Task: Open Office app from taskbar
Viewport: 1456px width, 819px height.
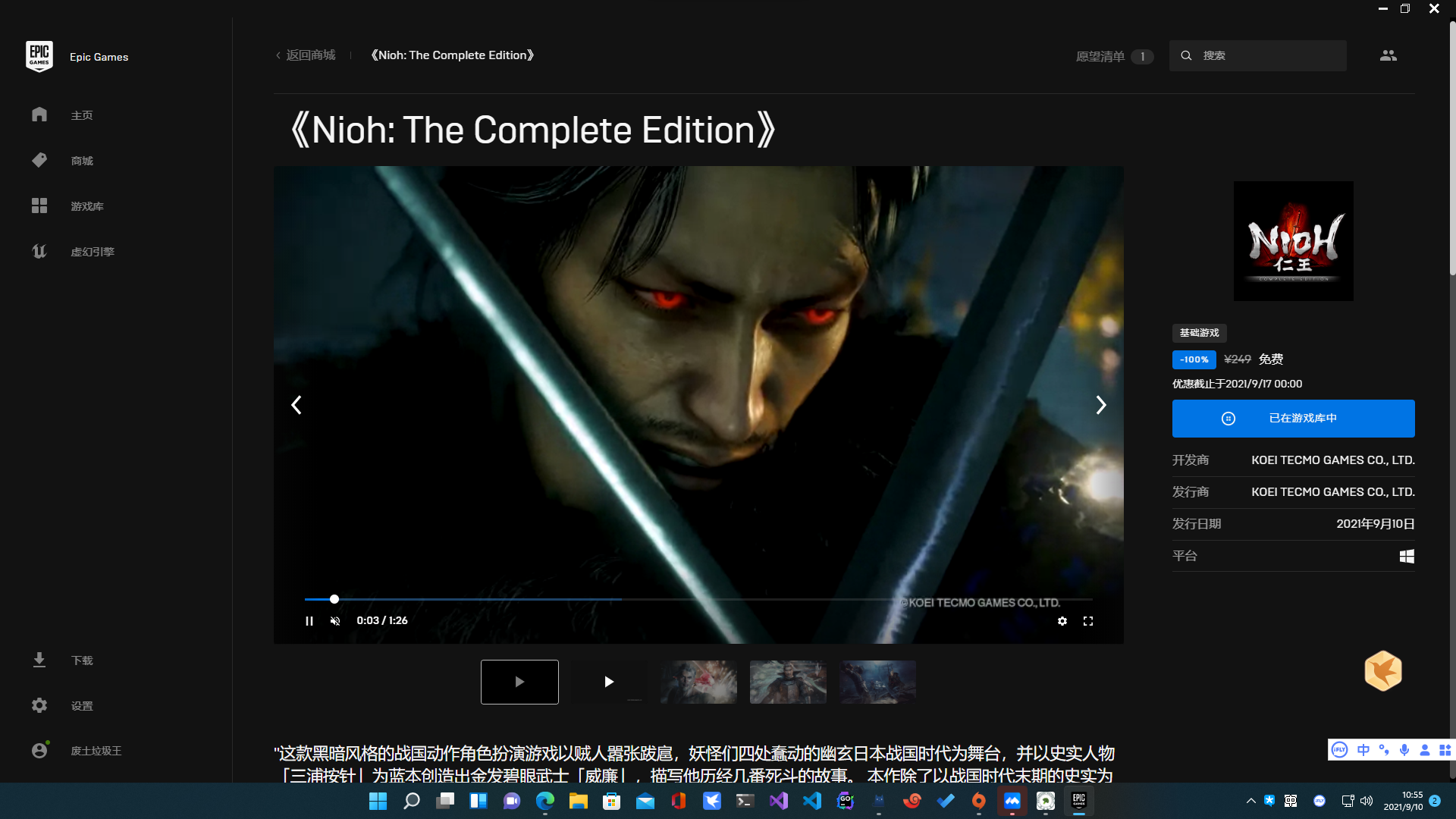Action: 678,801
